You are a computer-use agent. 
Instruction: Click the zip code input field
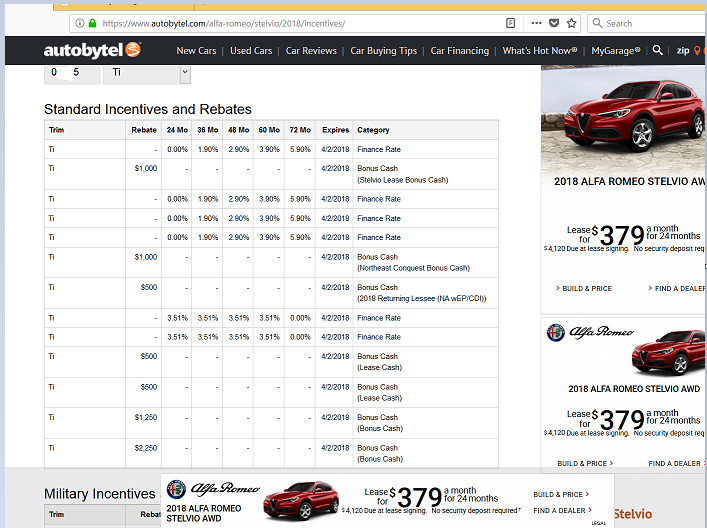[x=72, y=73]
